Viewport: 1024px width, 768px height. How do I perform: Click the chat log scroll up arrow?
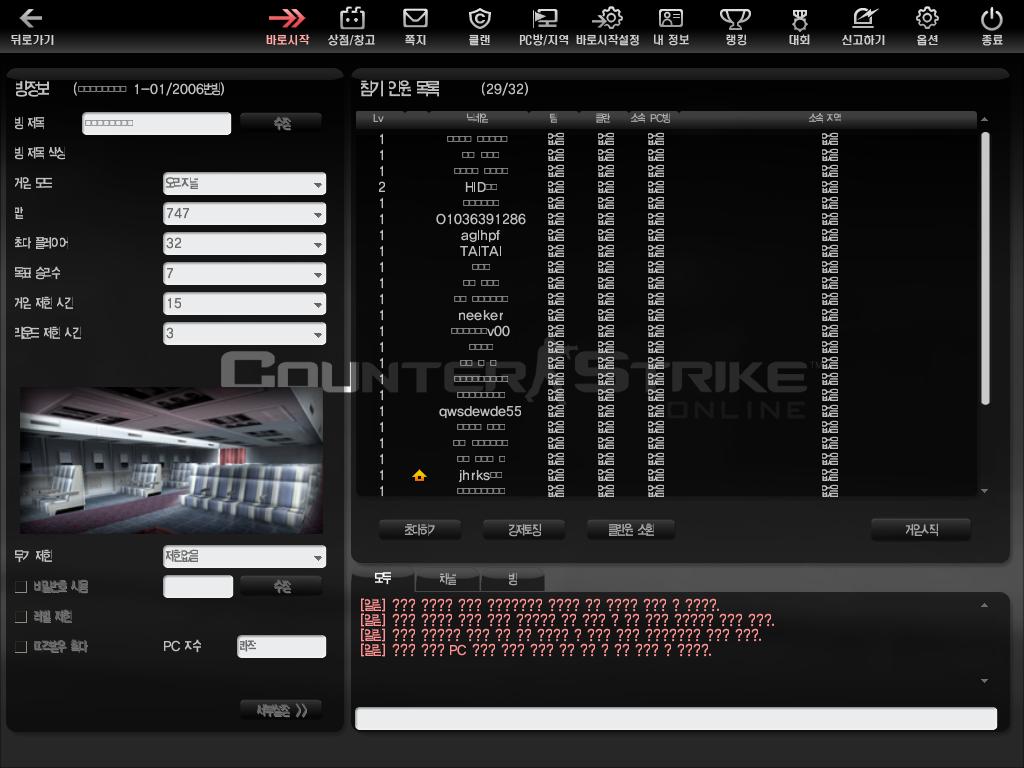pyautogui.click(x=984, y=606)
